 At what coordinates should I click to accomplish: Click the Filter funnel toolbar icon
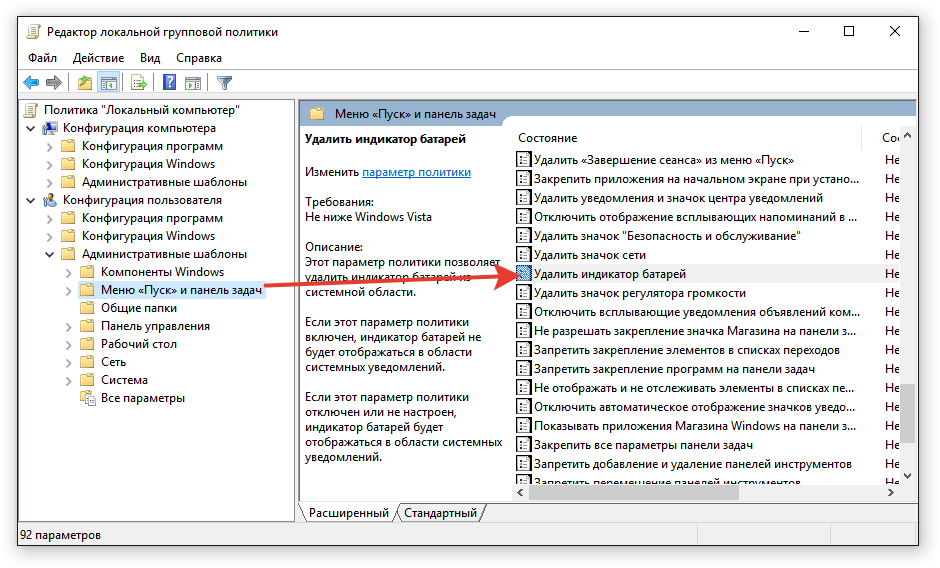tap(224, 82)
